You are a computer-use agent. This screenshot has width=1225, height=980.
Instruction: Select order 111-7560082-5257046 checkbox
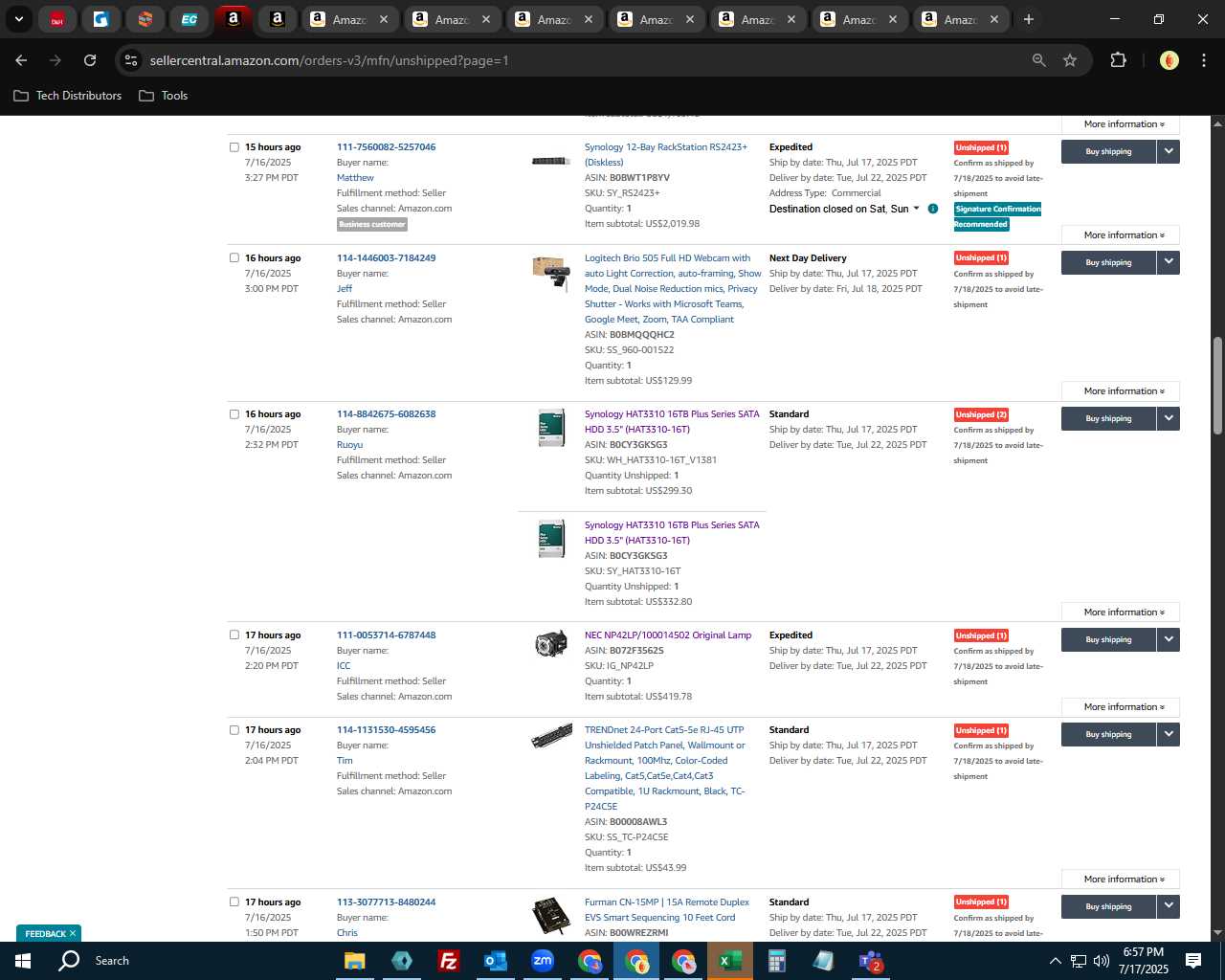click(234, 147)
